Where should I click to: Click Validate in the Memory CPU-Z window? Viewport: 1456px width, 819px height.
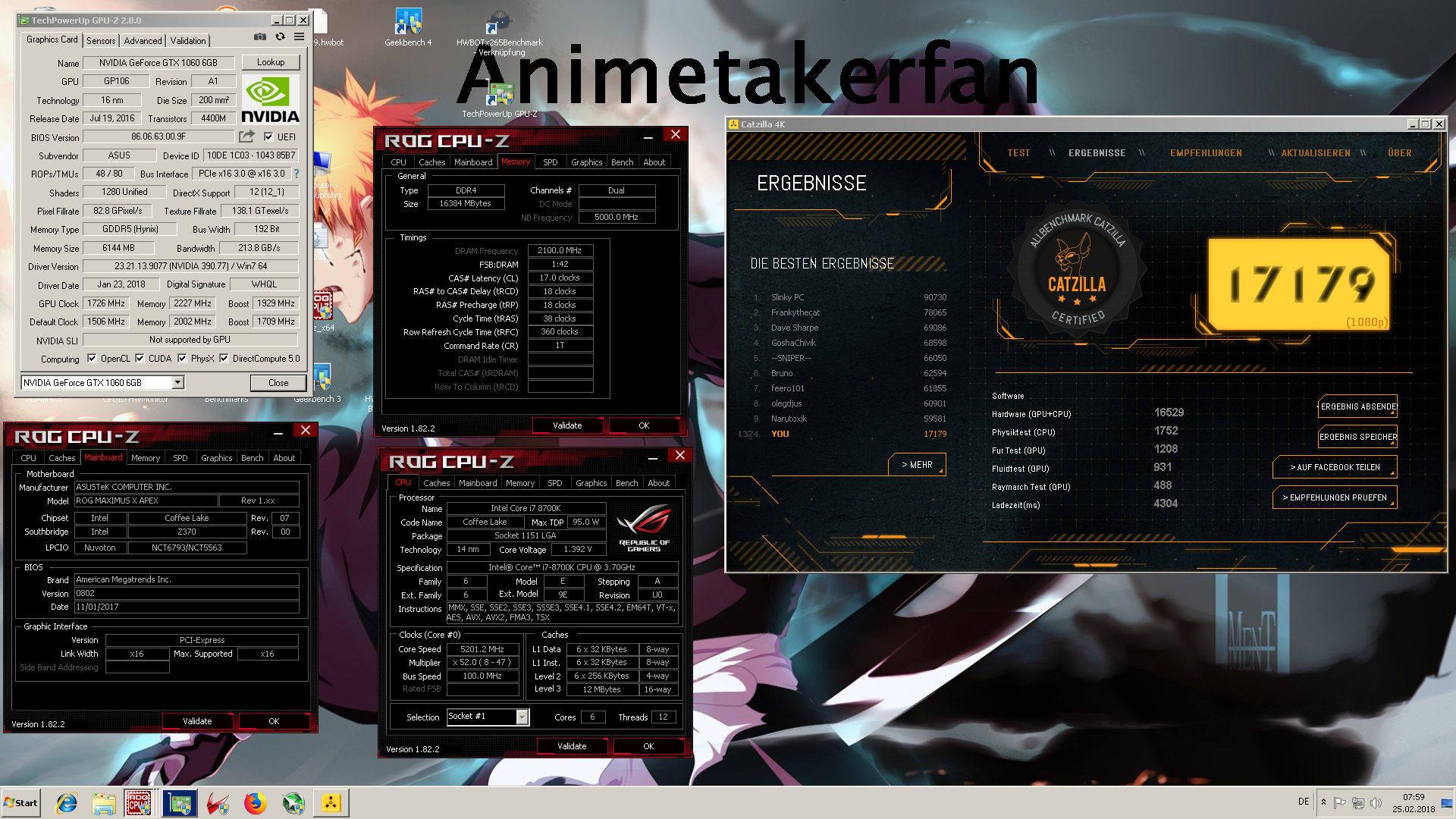click(x=567, y=425)
